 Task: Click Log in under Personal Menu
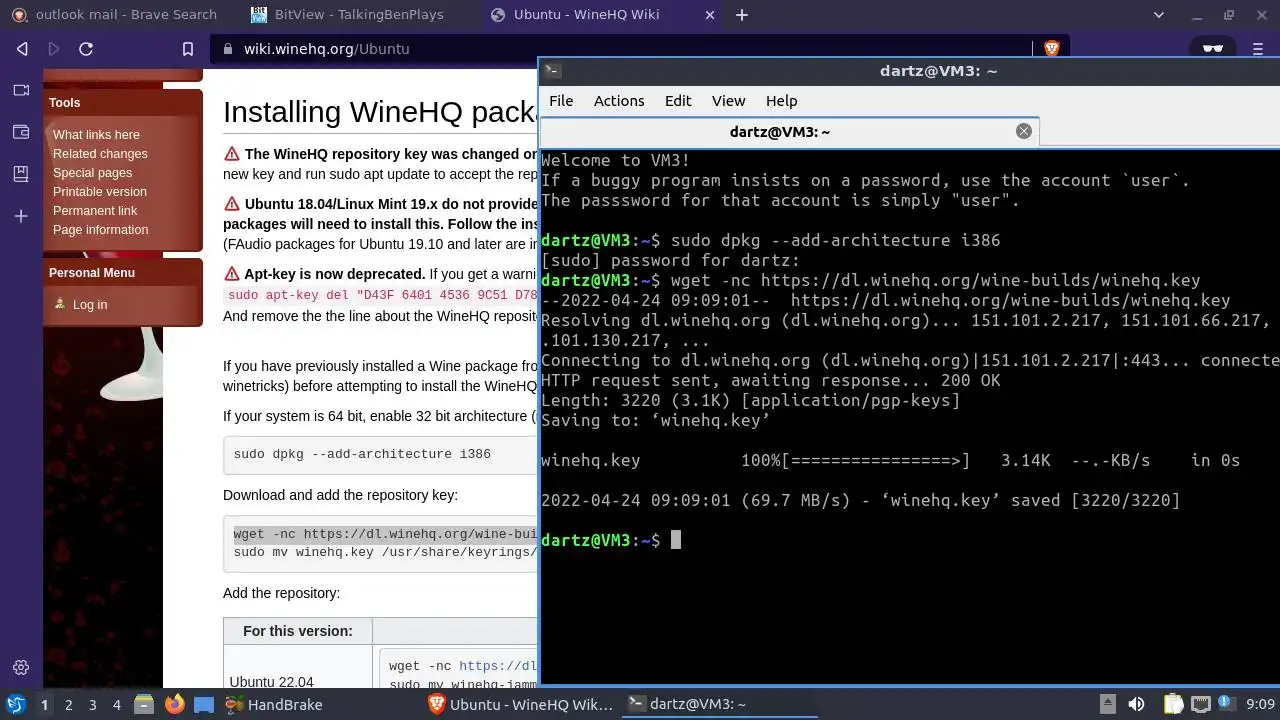(89, 305)
